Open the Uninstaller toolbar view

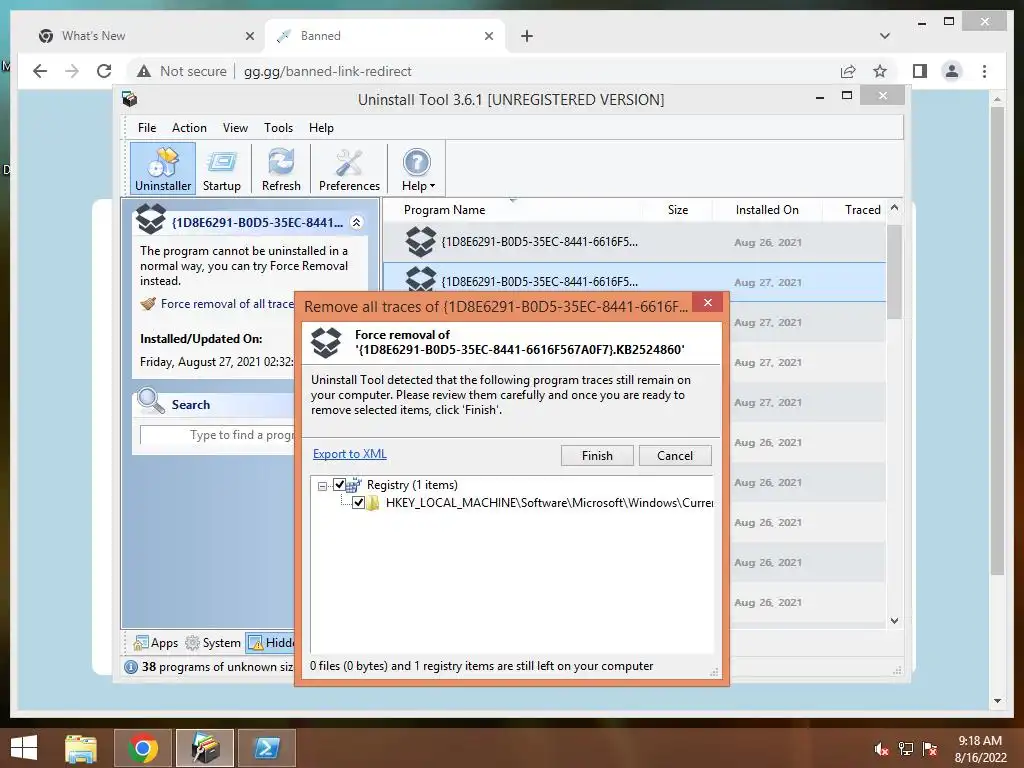[x=163, y=169]
